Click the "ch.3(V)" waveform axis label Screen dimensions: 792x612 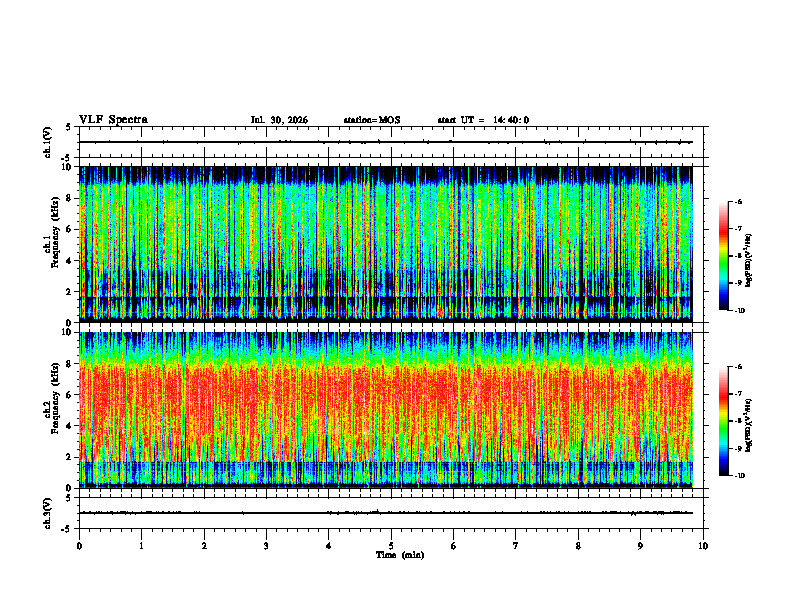48,513
